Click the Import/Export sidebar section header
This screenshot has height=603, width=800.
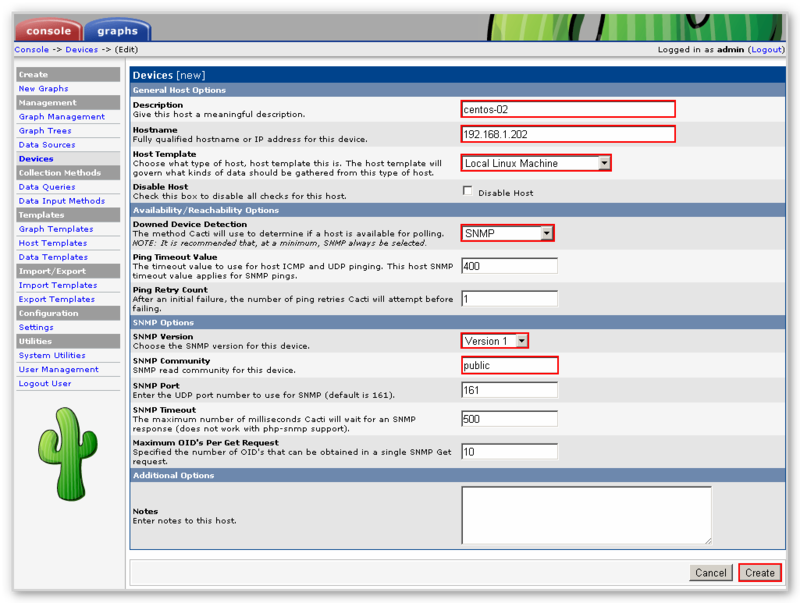point(68,271)
